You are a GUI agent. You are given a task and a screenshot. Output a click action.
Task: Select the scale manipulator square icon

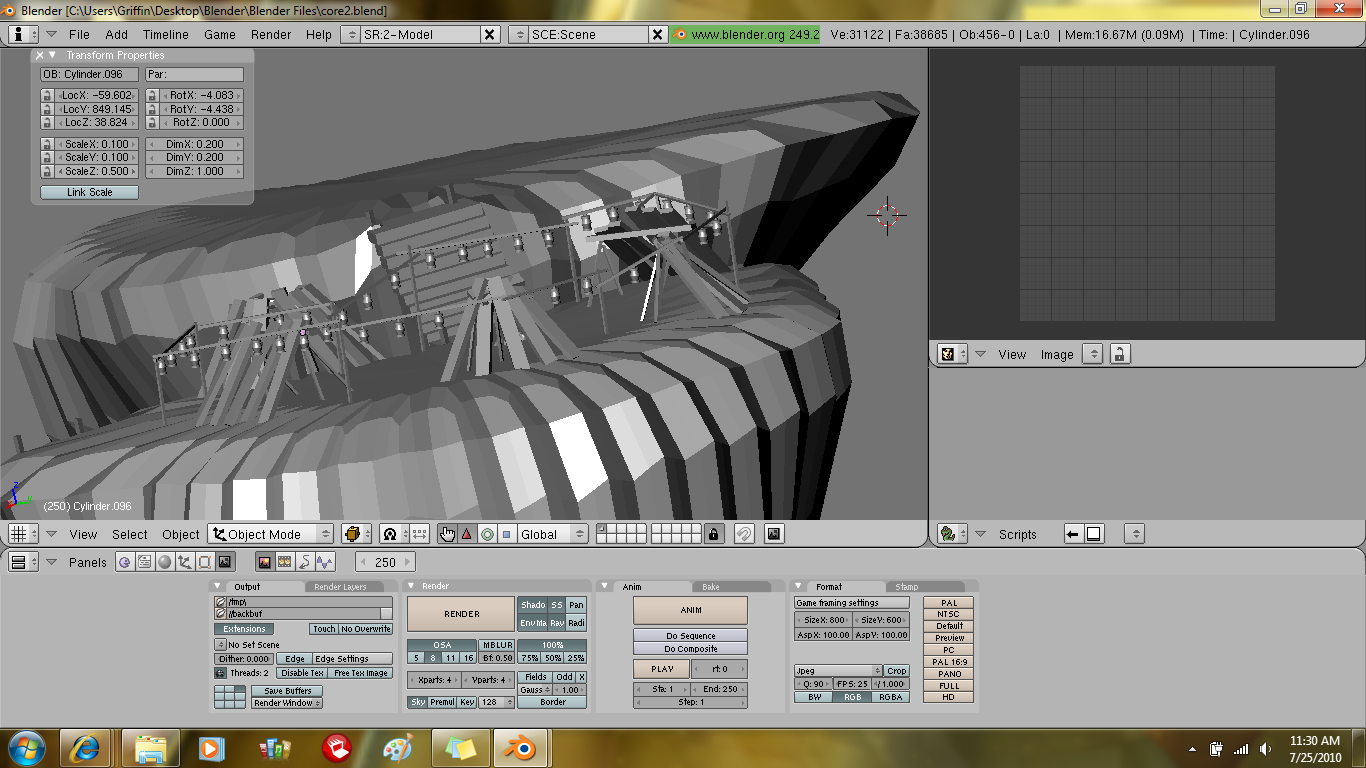pyautogui.click(x=506, y=534)
